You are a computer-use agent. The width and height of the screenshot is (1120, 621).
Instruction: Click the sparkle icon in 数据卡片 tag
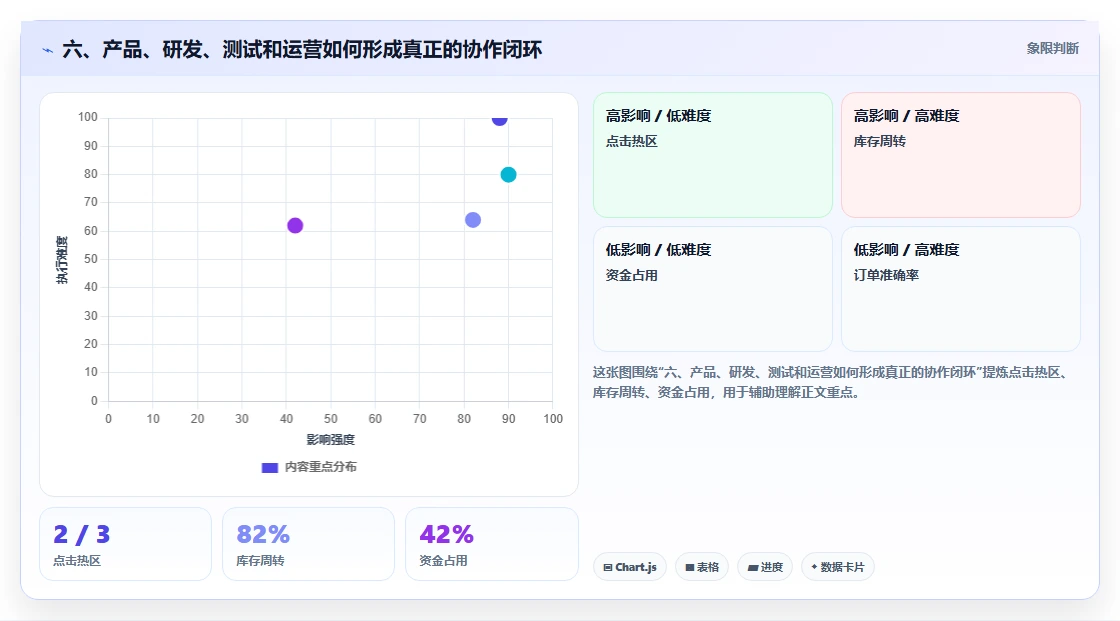(x=814, y=567)
